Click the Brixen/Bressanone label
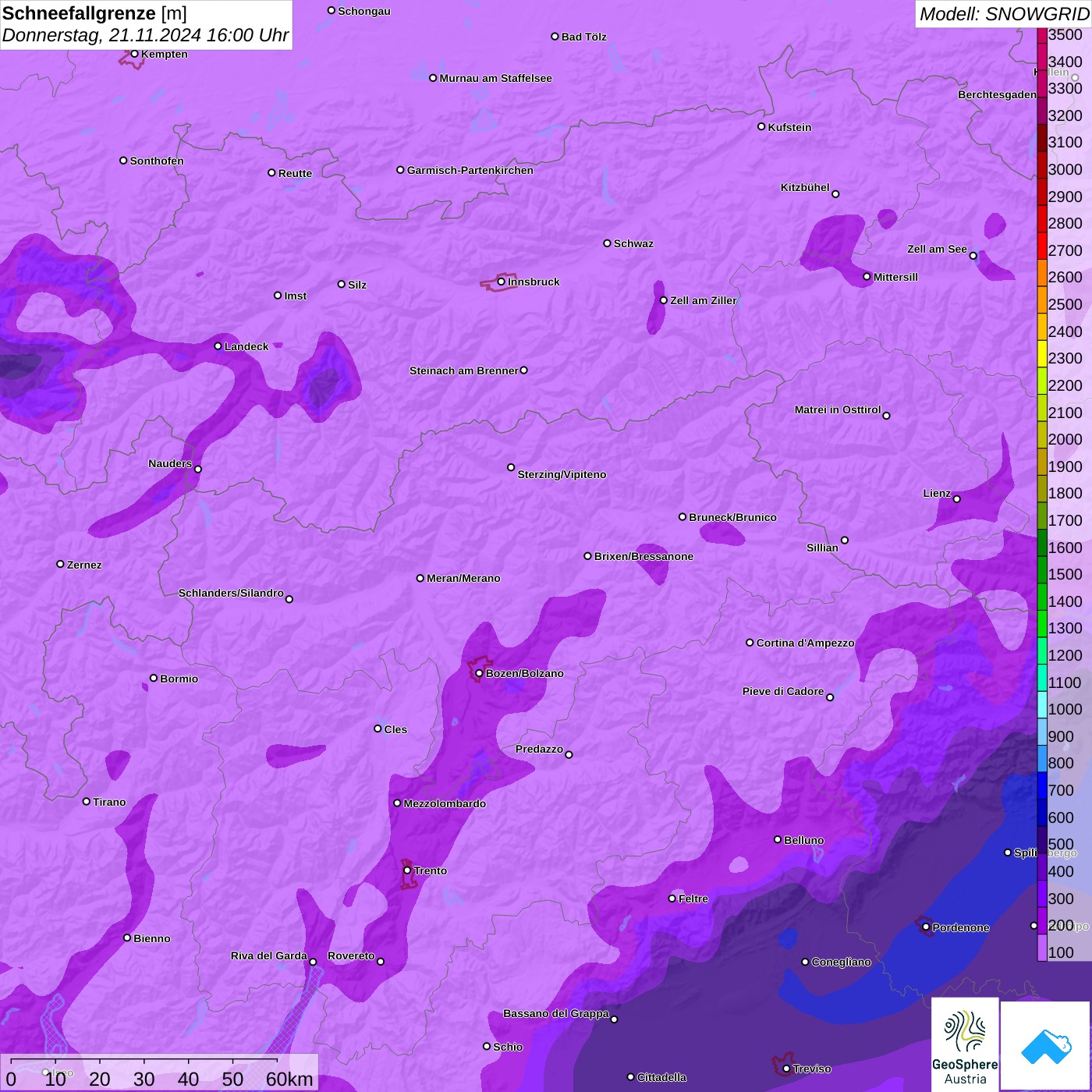Viewport: 1092px width, 1092px height. click(x=643, y=556)
